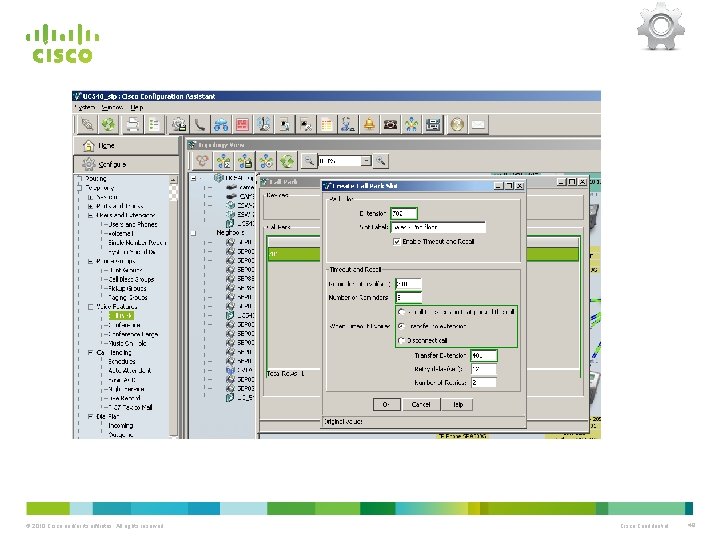
Task: Click the topology options gear nodes icon
Action: pos(266,161)
